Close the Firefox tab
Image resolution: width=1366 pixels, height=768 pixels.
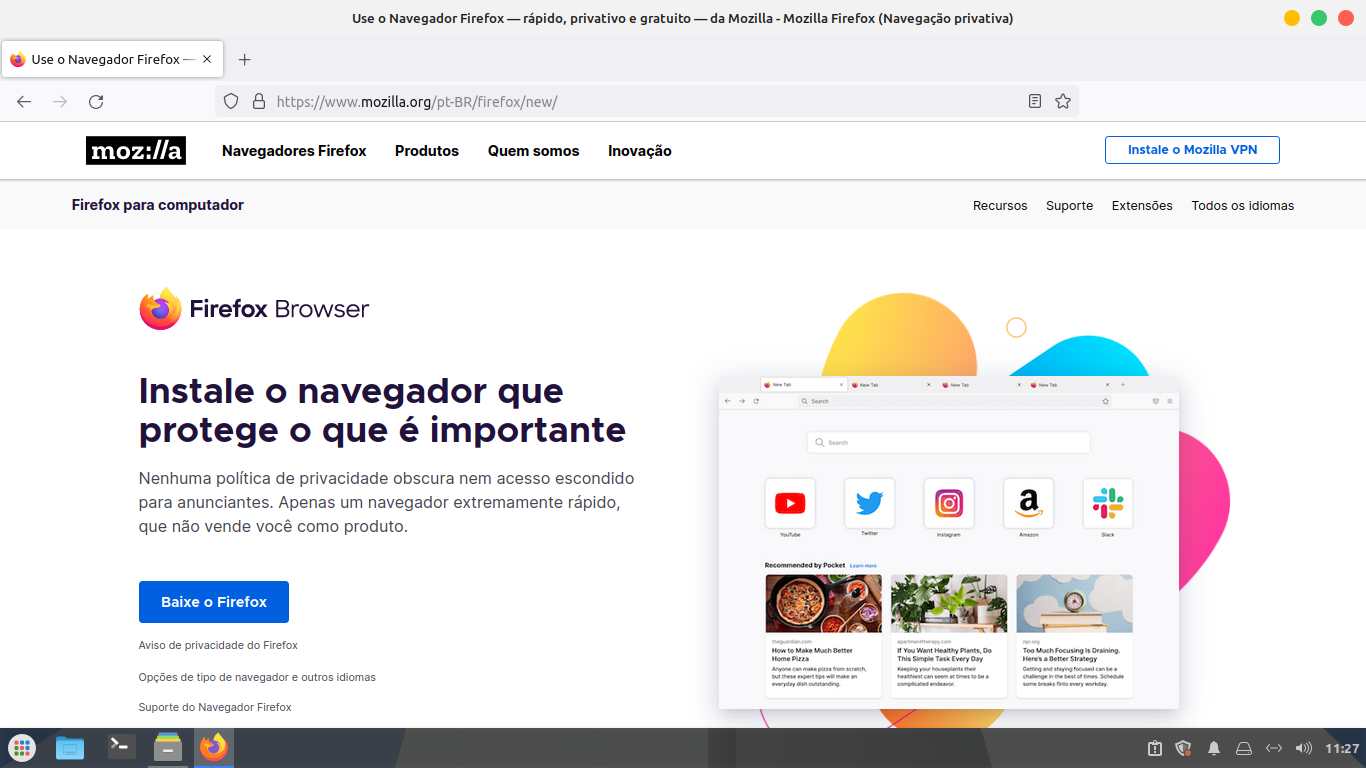[207, 59]
